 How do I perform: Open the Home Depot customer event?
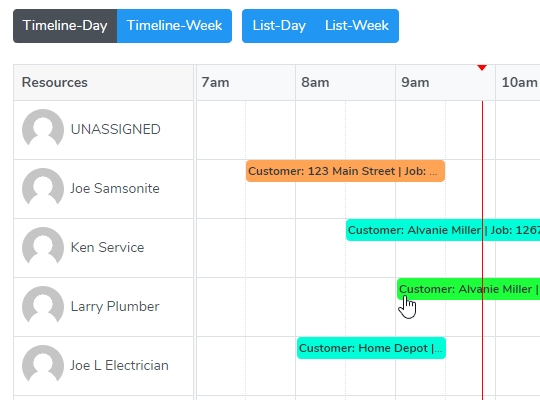(x=371, y=348)
